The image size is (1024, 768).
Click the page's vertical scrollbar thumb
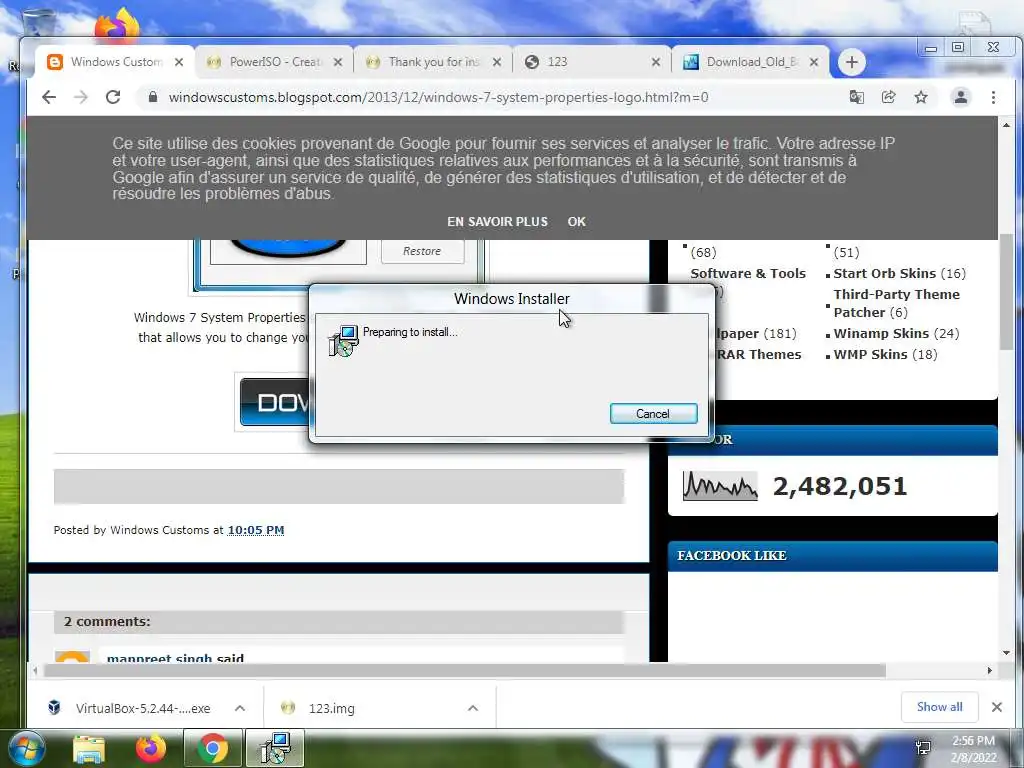[x=1006, y=291]
